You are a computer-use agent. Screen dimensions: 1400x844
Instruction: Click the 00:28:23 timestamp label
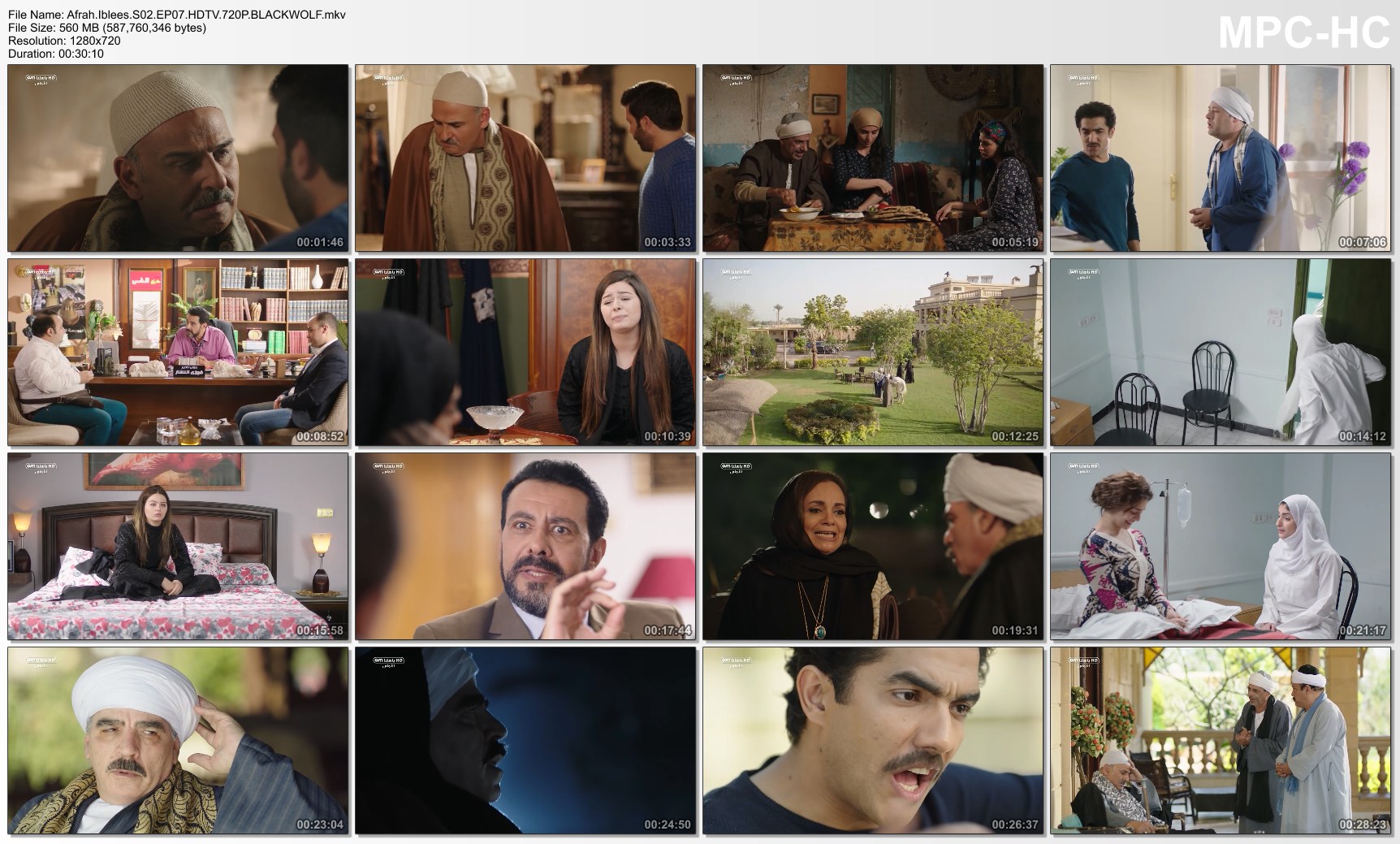coord(1363,825)
